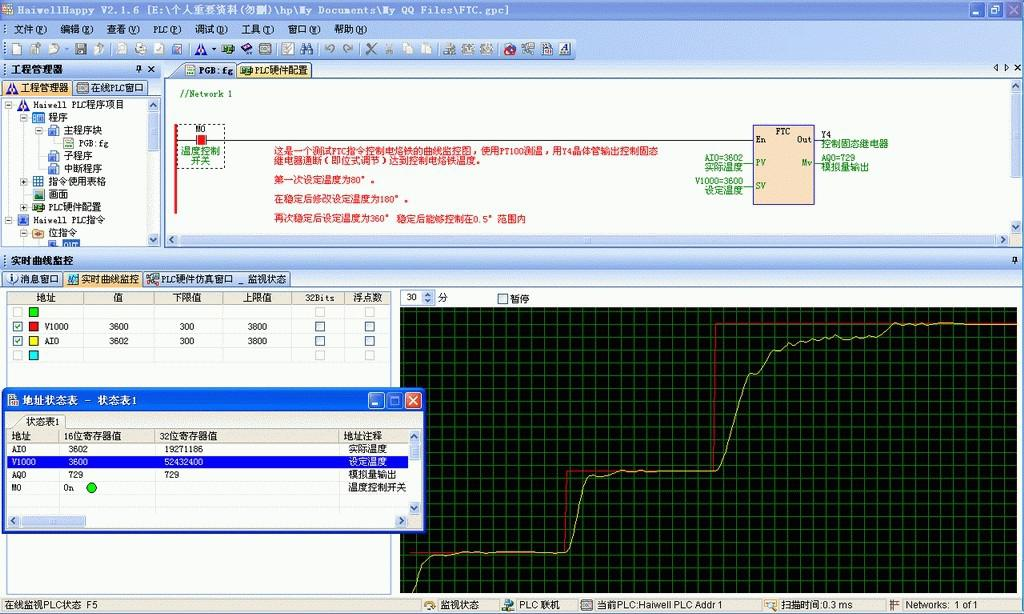Open the PGB:fg program in tree
1024x614 pixels.
(x=92, y=143)
